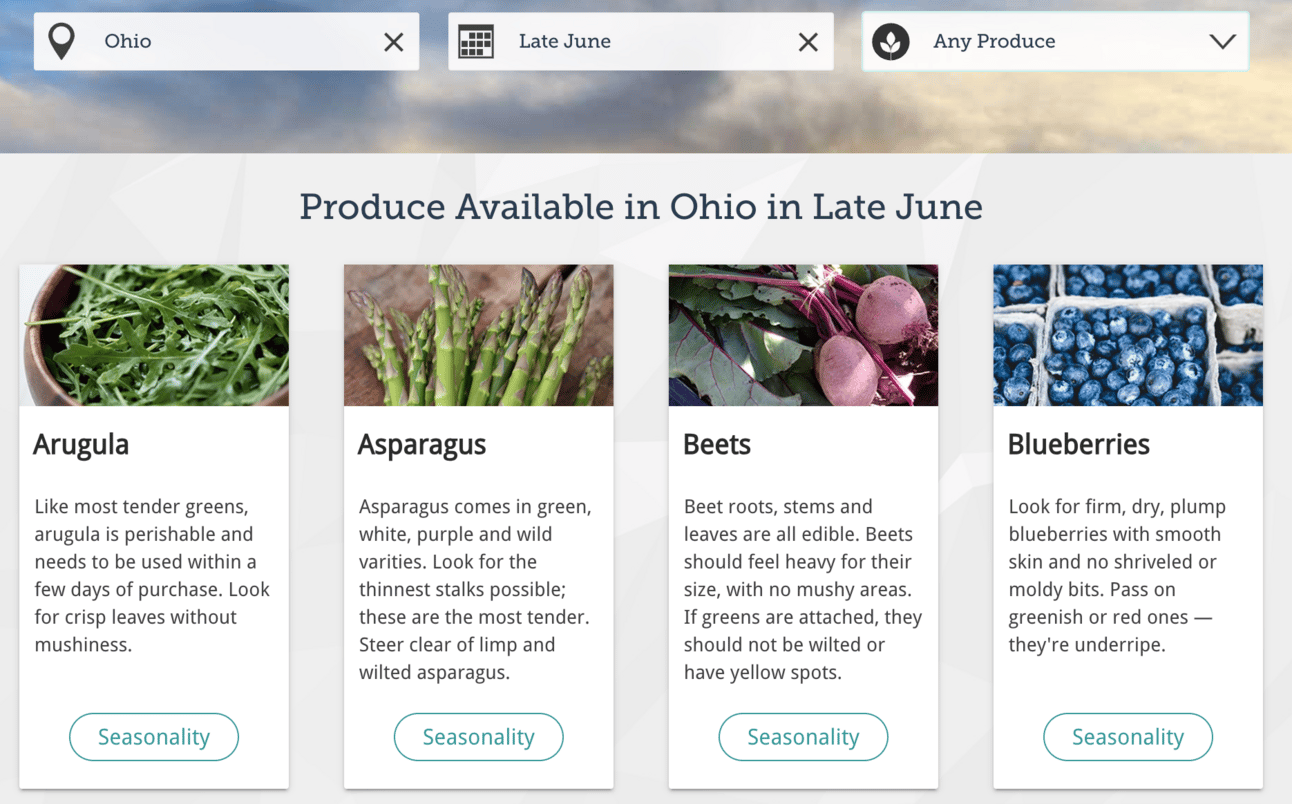Click the calendar icon beside Late June
The image size is (1292, 804).
click(476, 42)
